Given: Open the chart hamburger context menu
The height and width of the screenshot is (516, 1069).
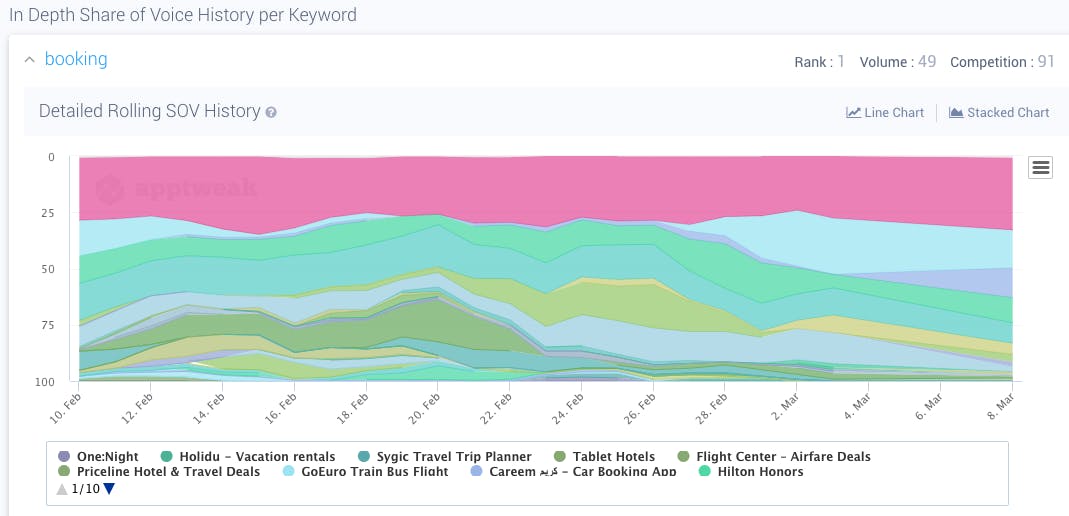Looking at the screenshot, I should [x=1040, y=168].
